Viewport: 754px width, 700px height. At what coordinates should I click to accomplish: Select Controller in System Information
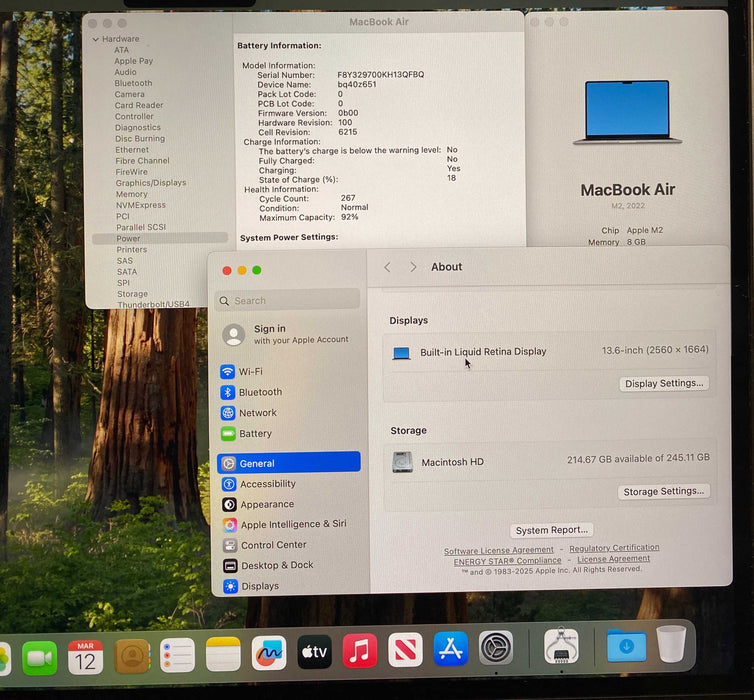point(134,116)
